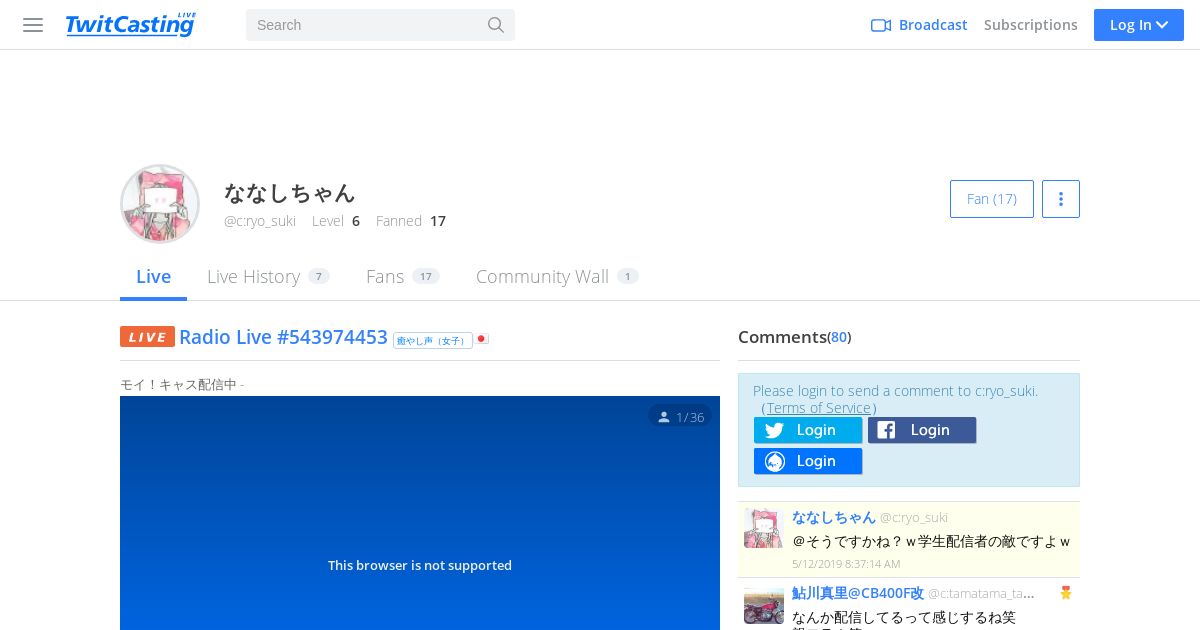Open the three-dot more options menu
This screenshot has height=630, width=1200.
1061,199
